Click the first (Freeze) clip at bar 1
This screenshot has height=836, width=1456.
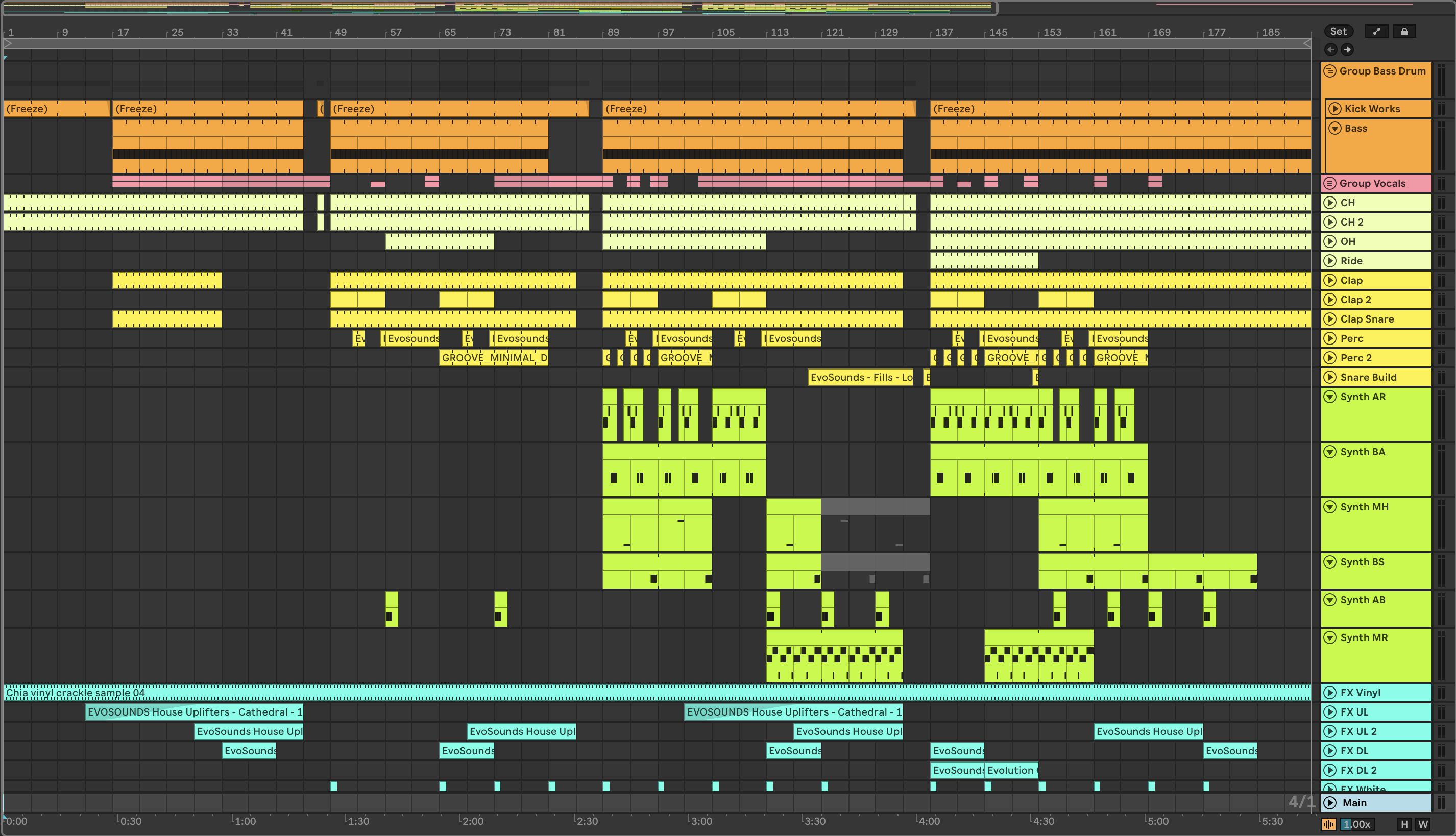click(56, 109)
